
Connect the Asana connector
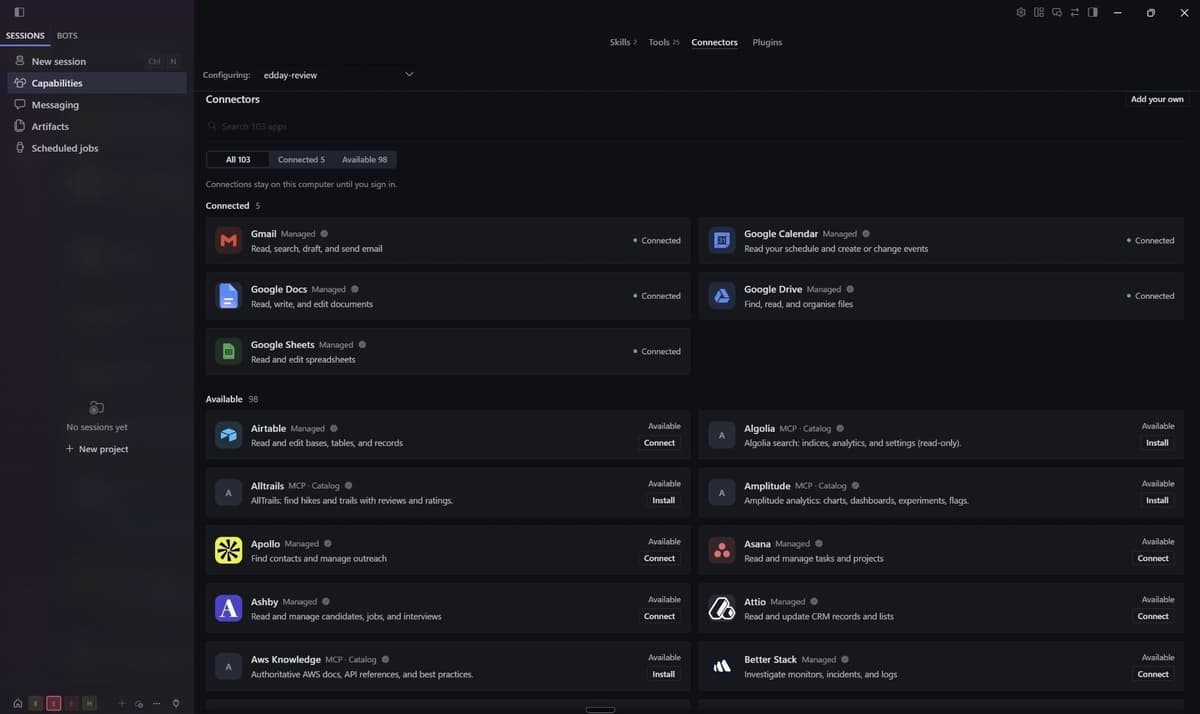(x=1153, y=558)
